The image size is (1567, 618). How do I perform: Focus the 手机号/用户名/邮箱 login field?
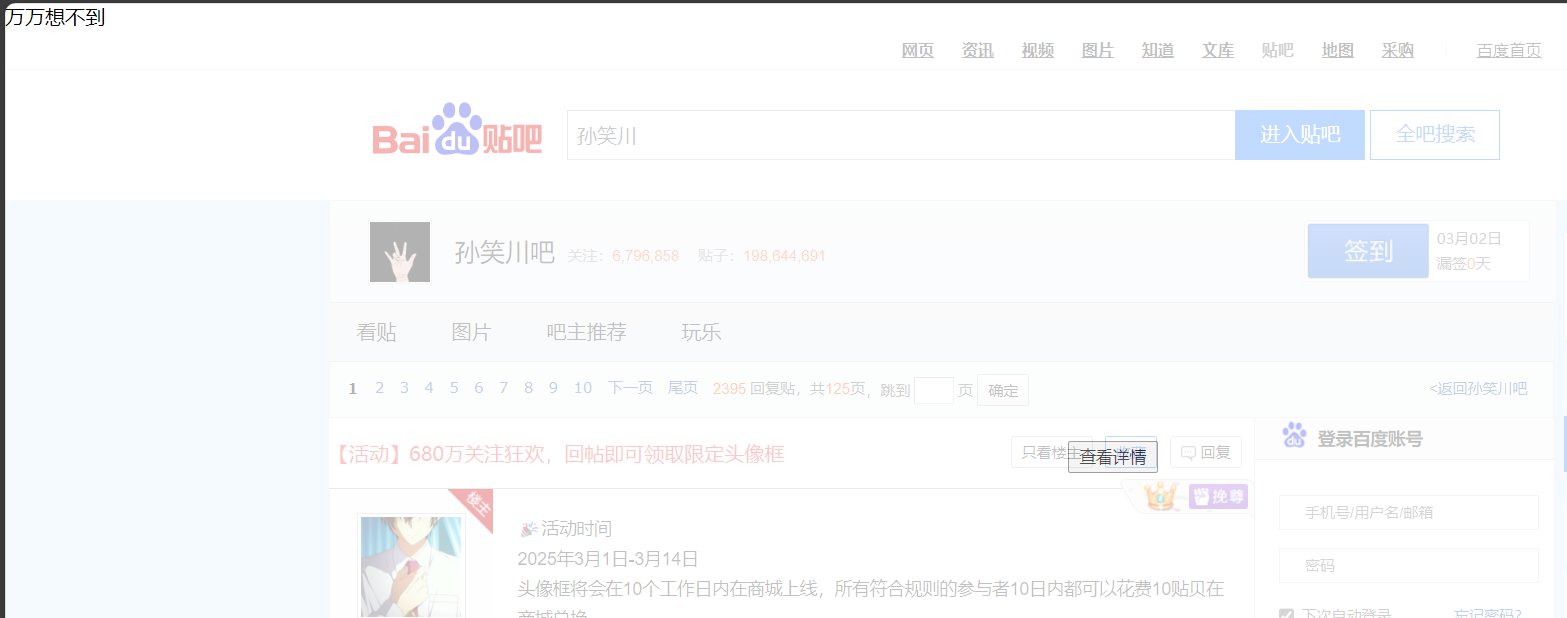[x=1409, y=512]
